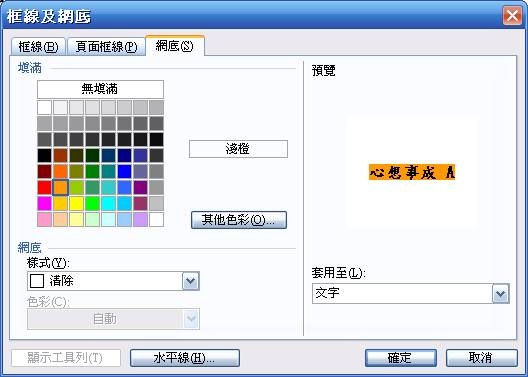Select the lavender fill swatch
Image resolution: width=528 pixels, height=377 pixels.
(140, 219)
